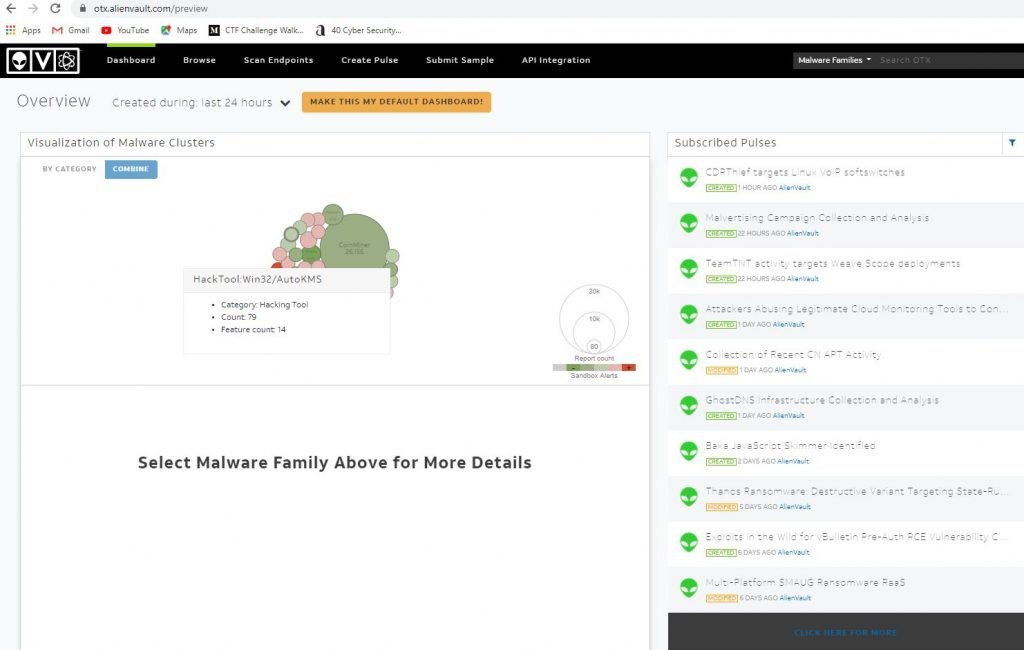Image resolution: width=1024 pixels, height=650 pixels.
Task: Open the Apps bookmark grid icon
Action: [10, 30]
